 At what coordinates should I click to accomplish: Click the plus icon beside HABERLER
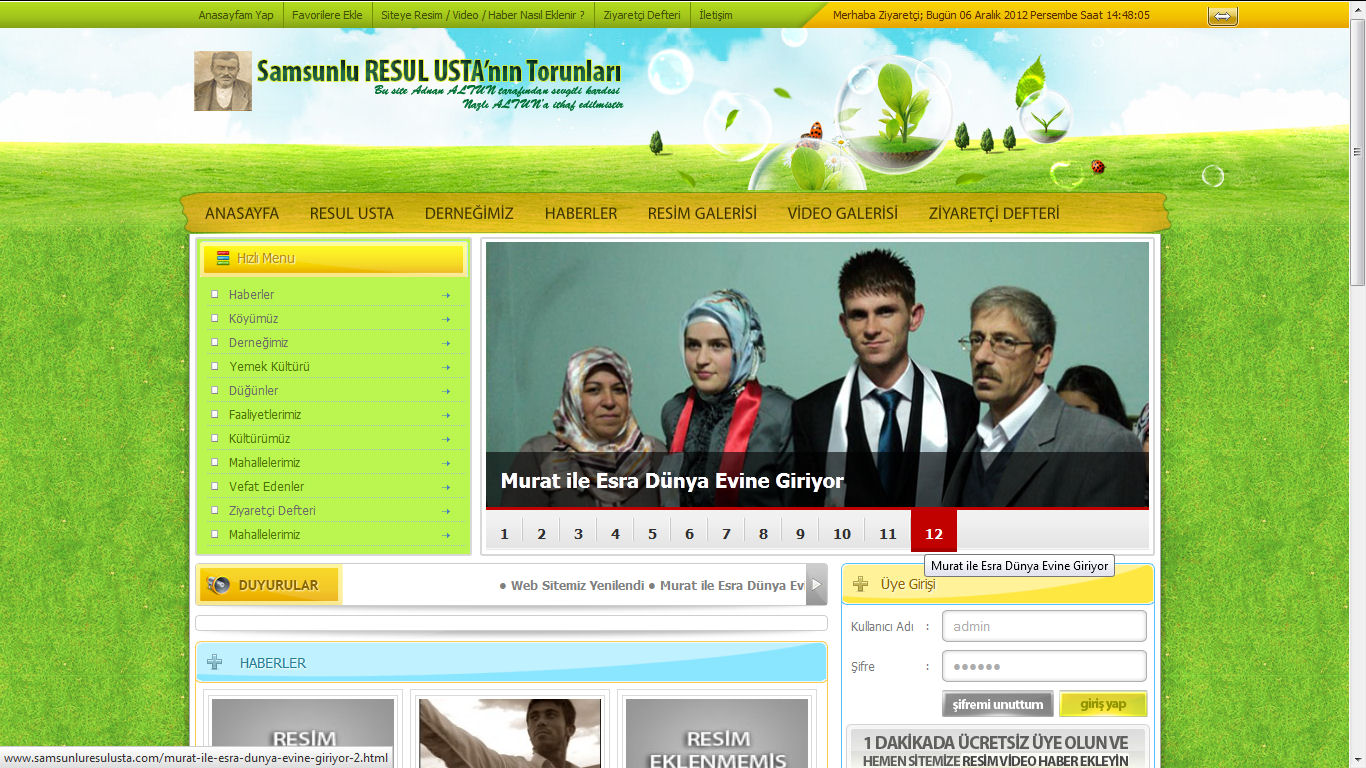[215, 662]
